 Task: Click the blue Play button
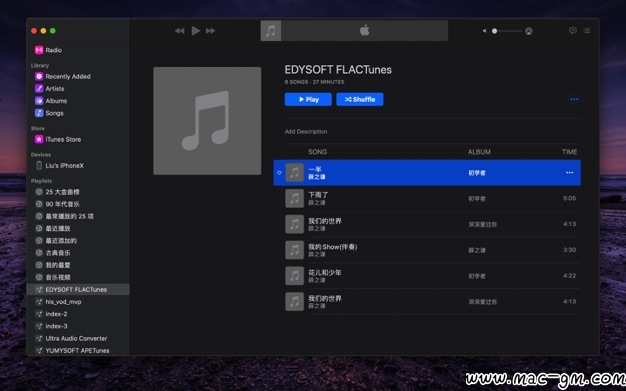pyautogui.click(x=308, y=99)
